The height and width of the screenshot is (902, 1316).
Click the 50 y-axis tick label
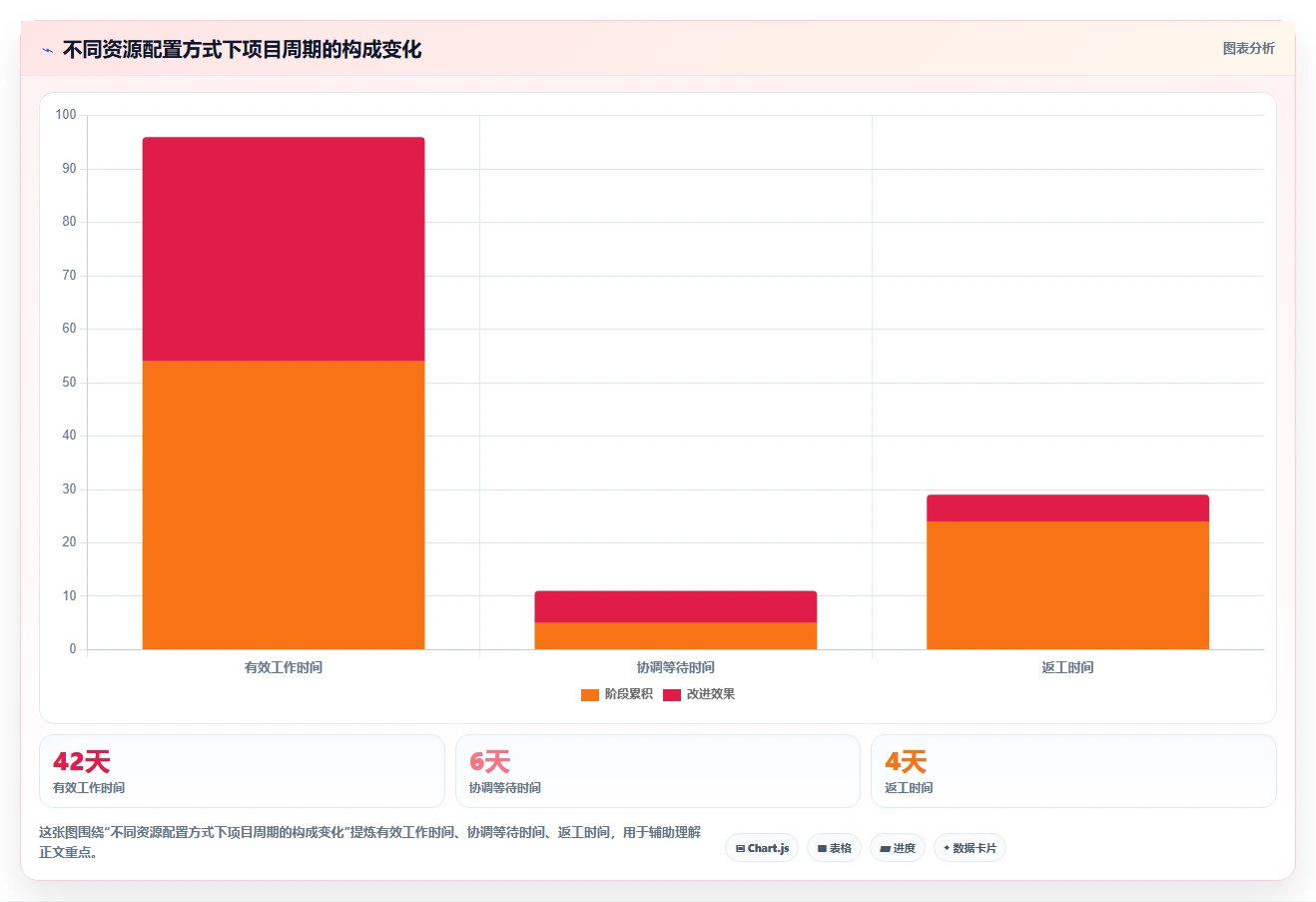click(x=69, y=383)
